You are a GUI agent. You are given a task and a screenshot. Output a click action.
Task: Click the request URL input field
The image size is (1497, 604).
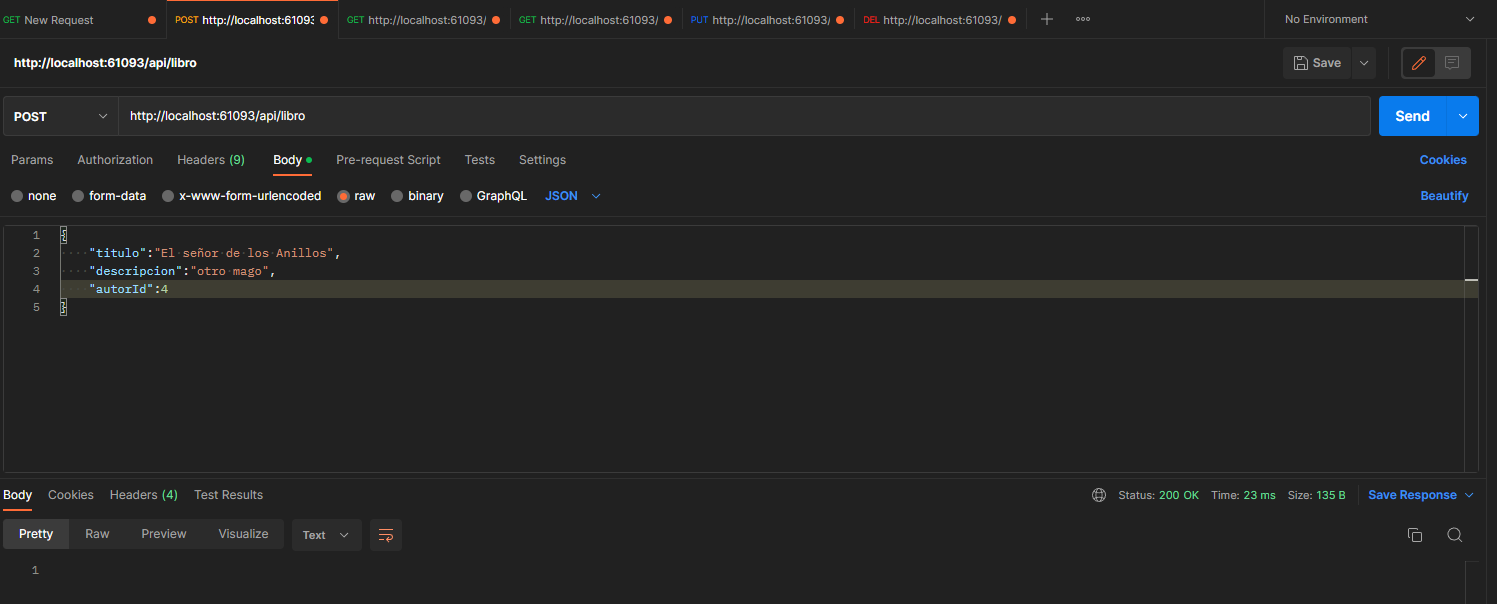tap(744, 116)
